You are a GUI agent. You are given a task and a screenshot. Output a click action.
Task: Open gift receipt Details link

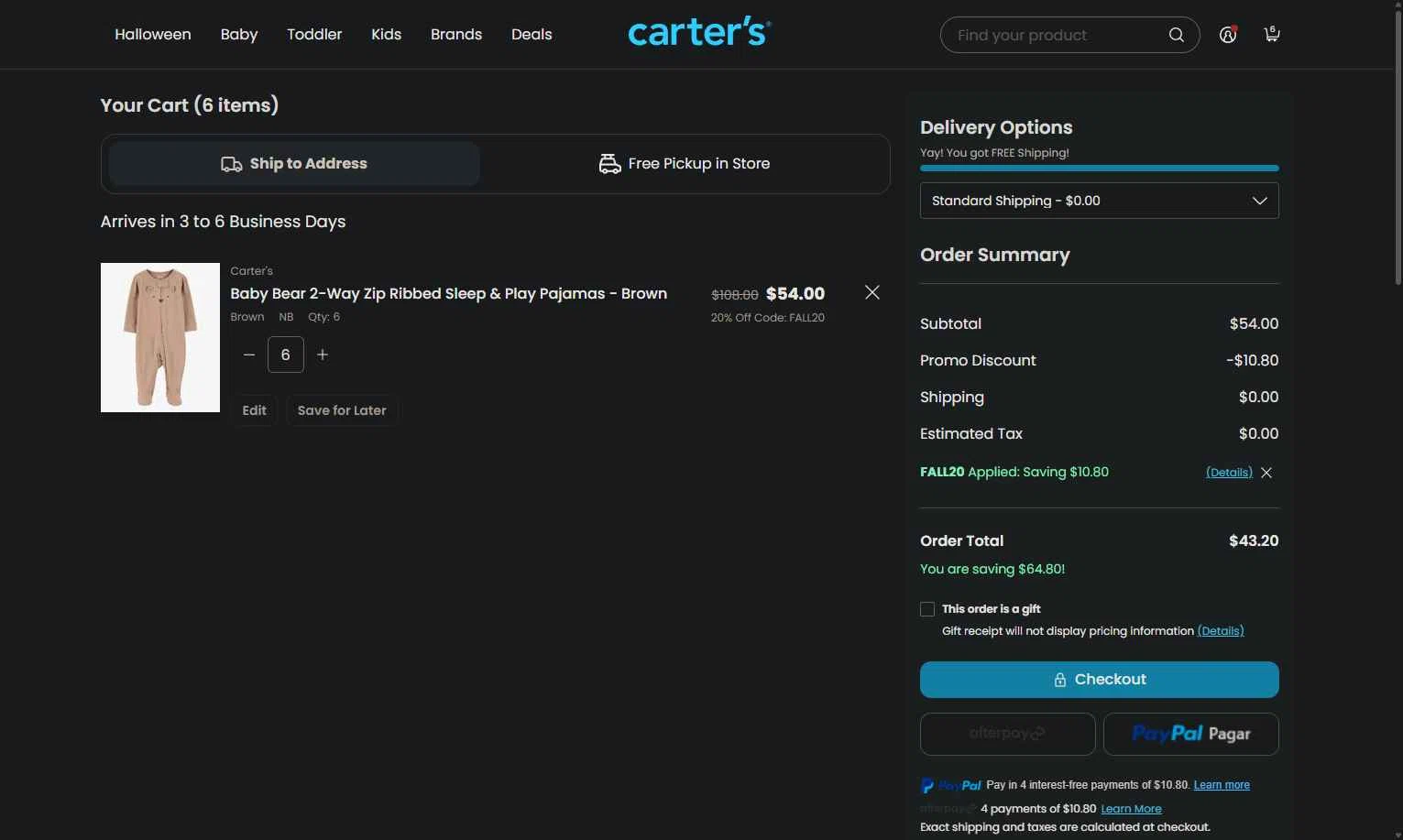1221,631
